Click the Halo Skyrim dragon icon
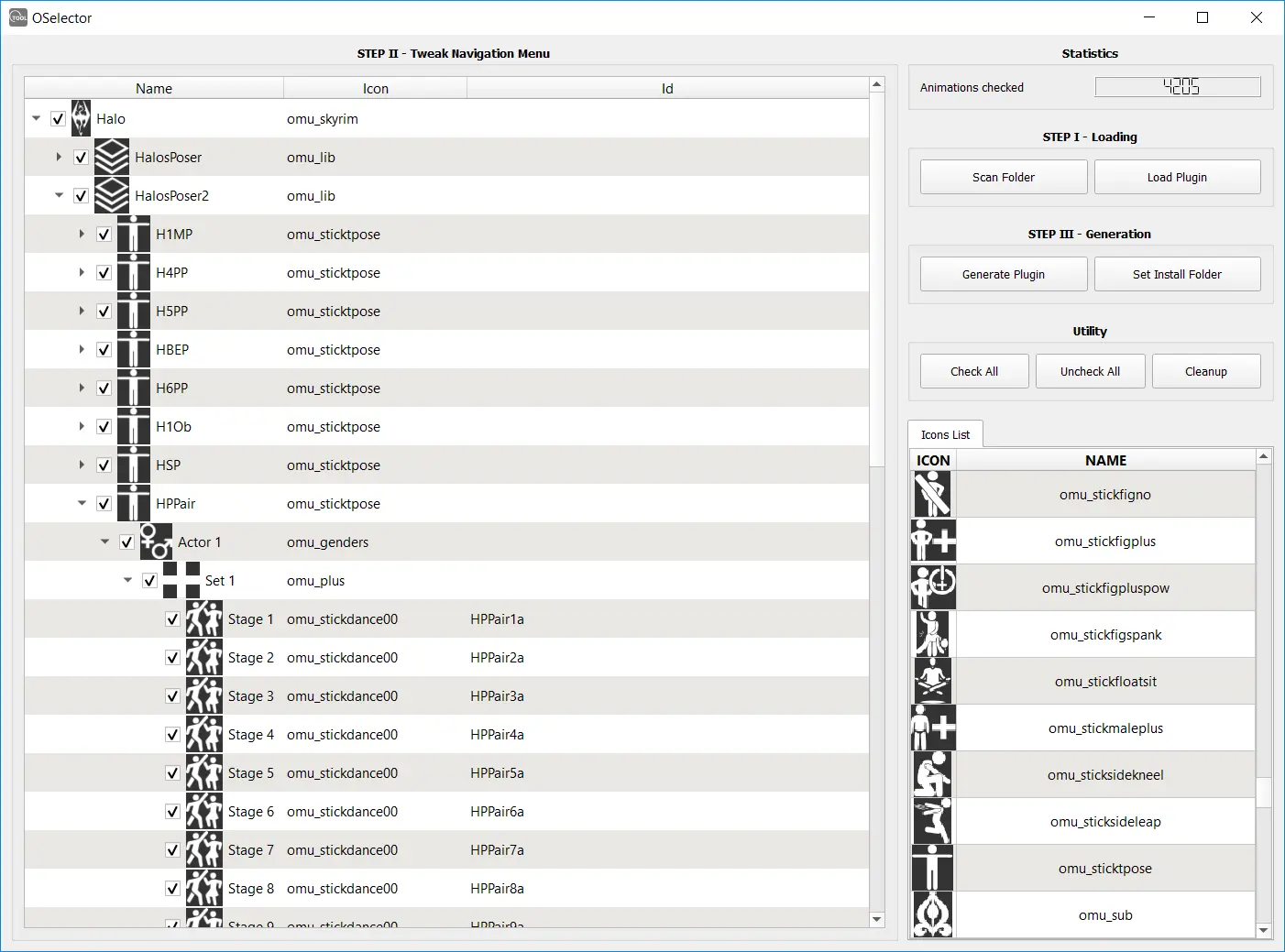 pyautogui.click(x=81, y=119)
